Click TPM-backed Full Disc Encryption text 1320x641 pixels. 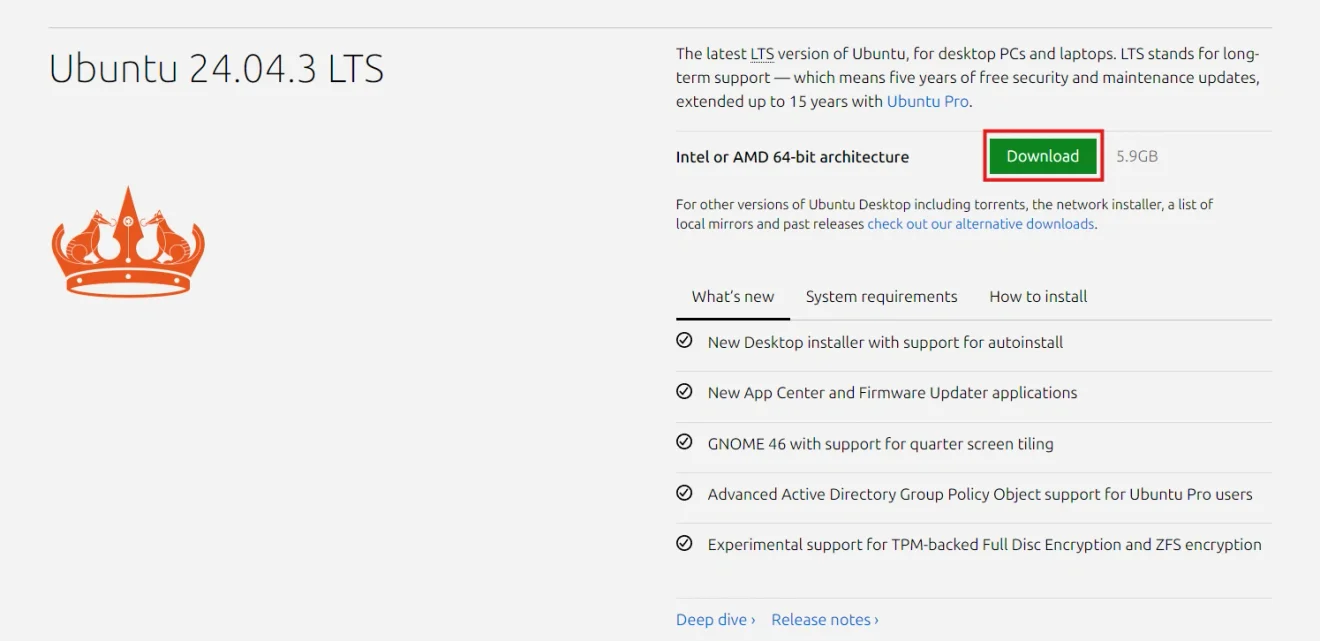coord(984,545)
